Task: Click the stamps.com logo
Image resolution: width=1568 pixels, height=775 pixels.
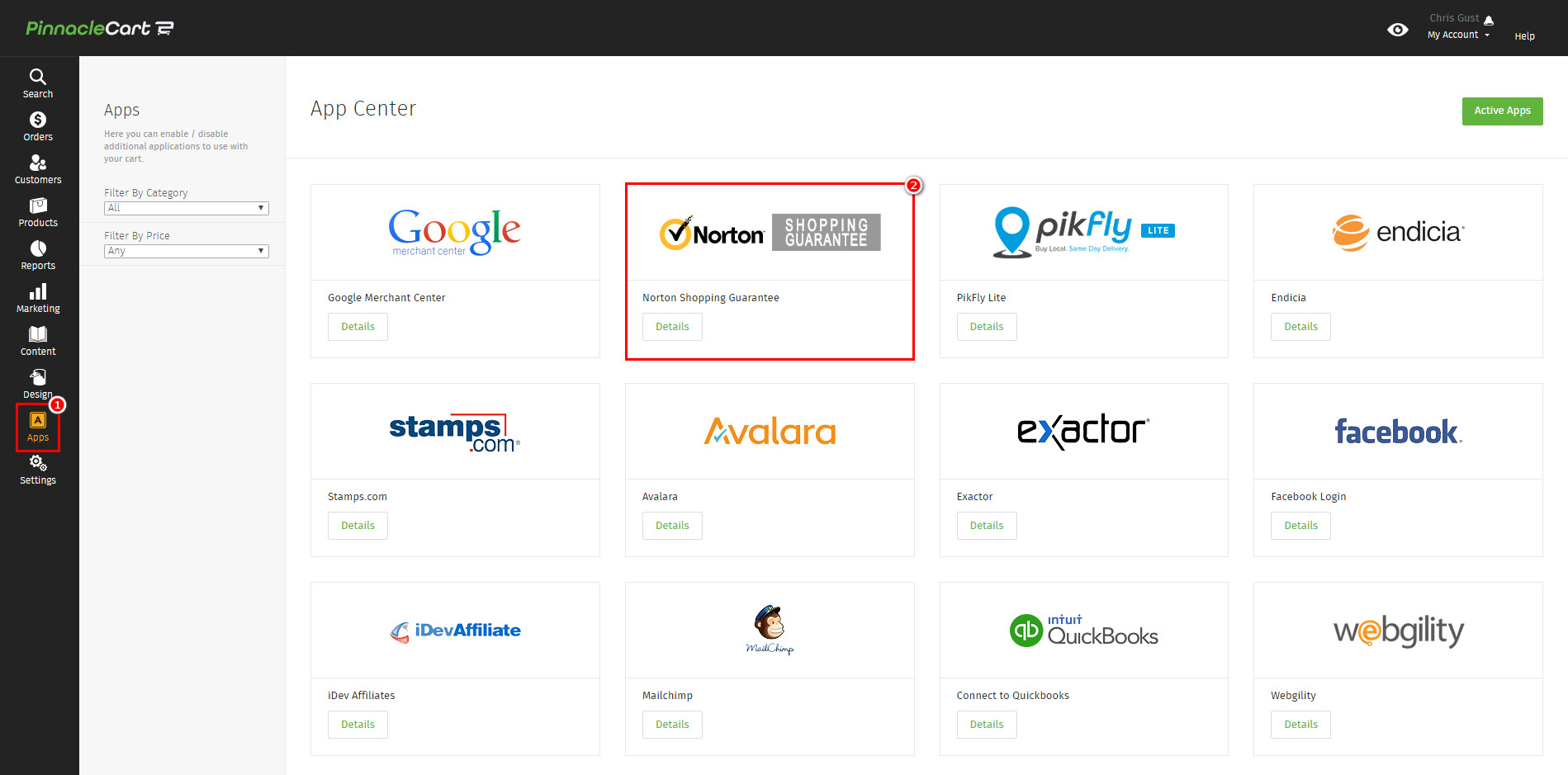Action: (x=455, y=432)
